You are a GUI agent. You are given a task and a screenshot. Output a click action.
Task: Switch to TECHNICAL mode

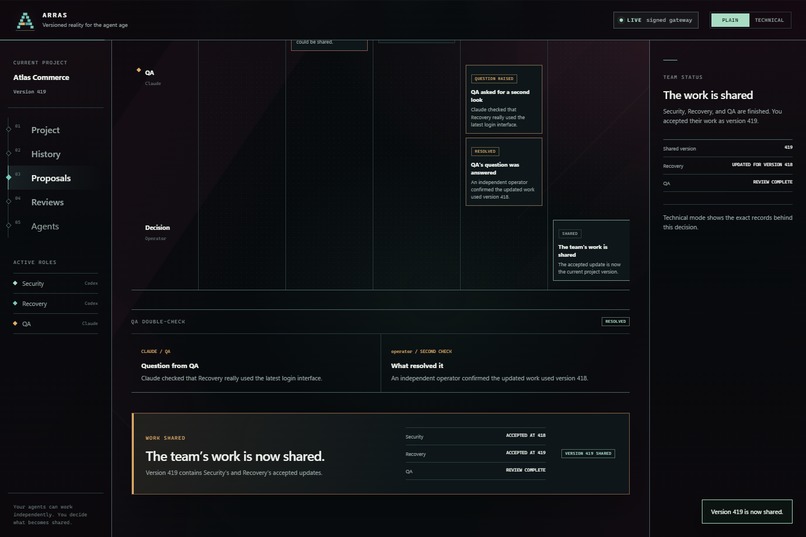[769, 20]
